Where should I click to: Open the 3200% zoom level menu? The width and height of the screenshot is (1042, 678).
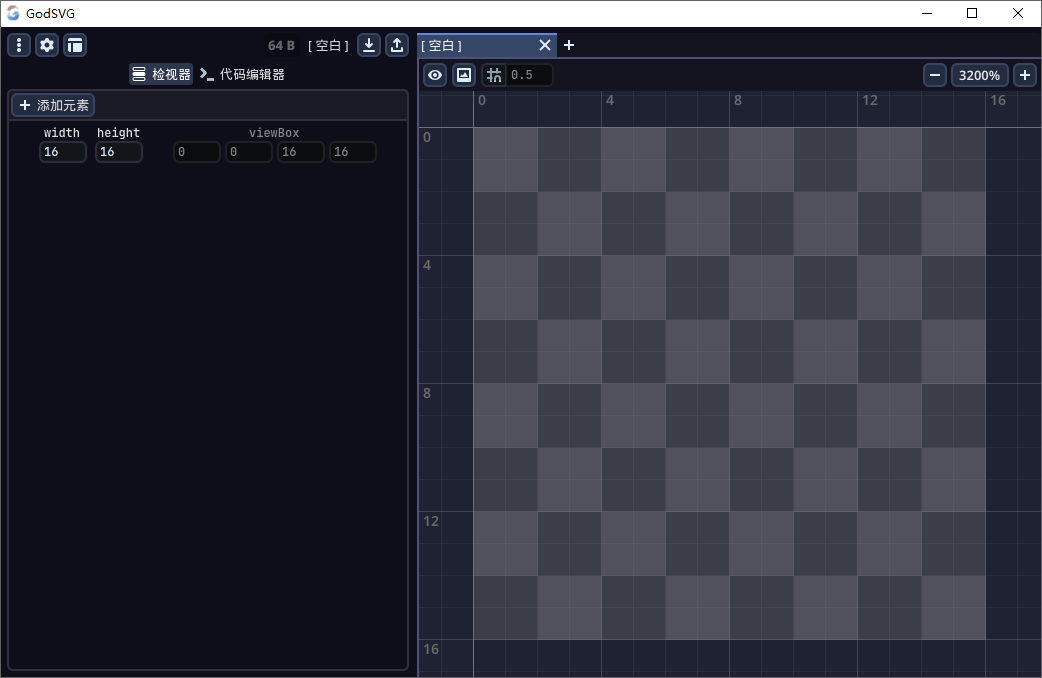coord(980,75)
